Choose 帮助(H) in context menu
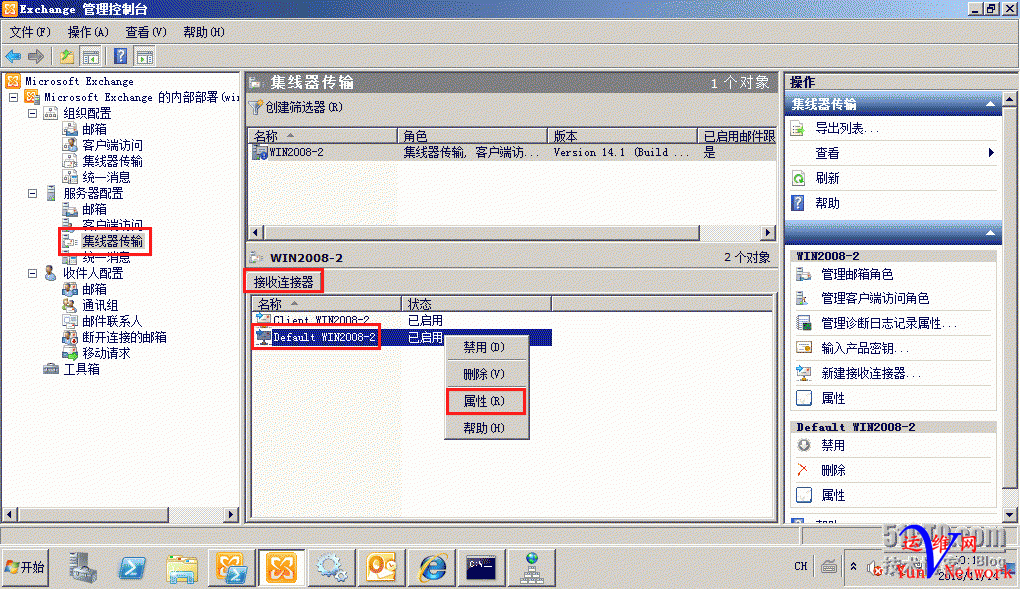This screenshot has height=589, width=1020. click(x=485, y=428)
